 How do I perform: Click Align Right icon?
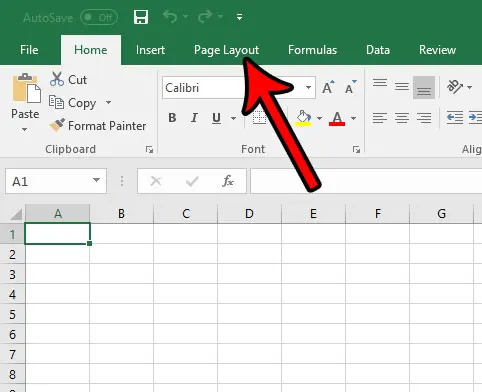424,118
